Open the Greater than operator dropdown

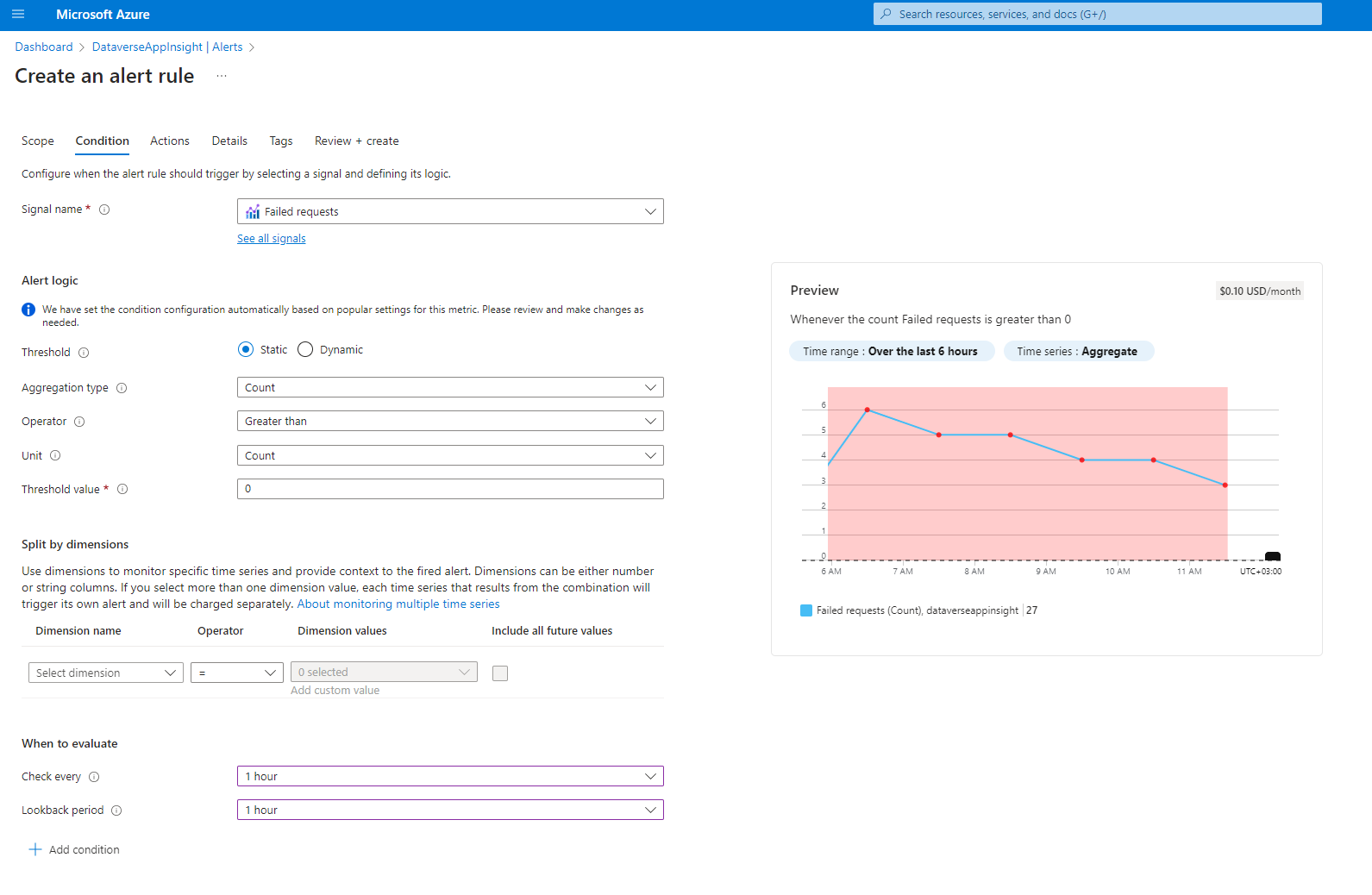[x=449, y=421]
